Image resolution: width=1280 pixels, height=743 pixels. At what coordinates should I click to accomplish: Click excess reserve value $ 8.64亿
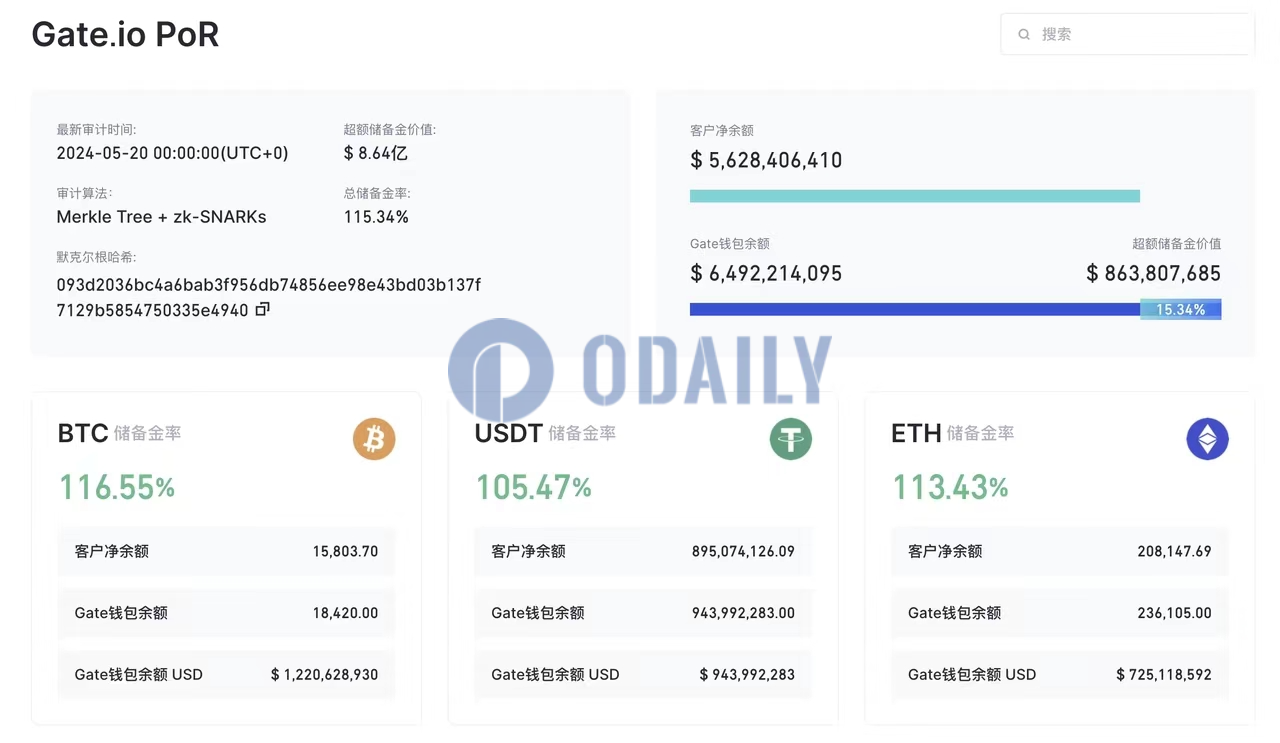(376, 153)
